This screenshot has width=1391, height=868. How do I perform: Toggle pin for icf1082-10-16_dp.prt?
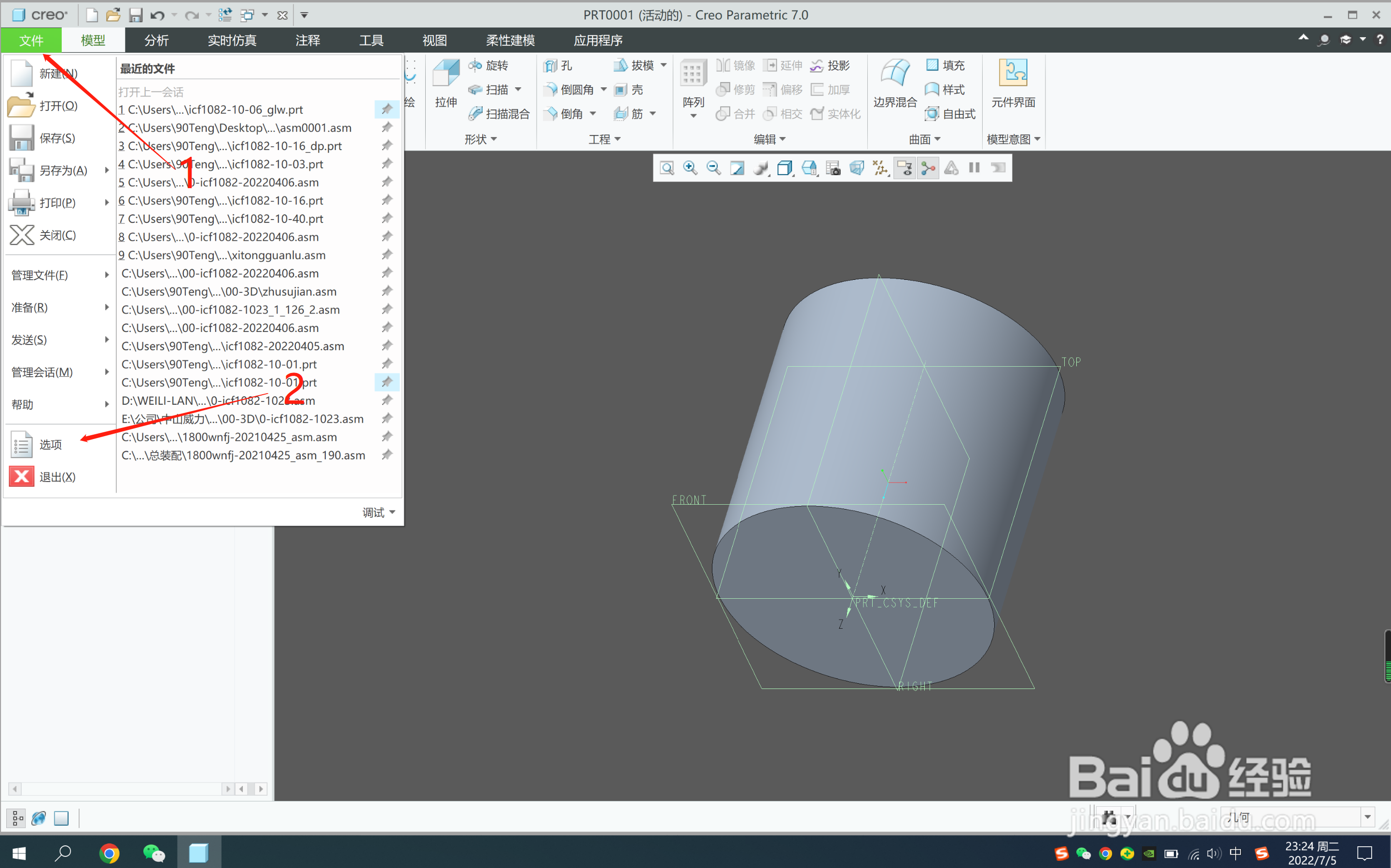(387, 146)
